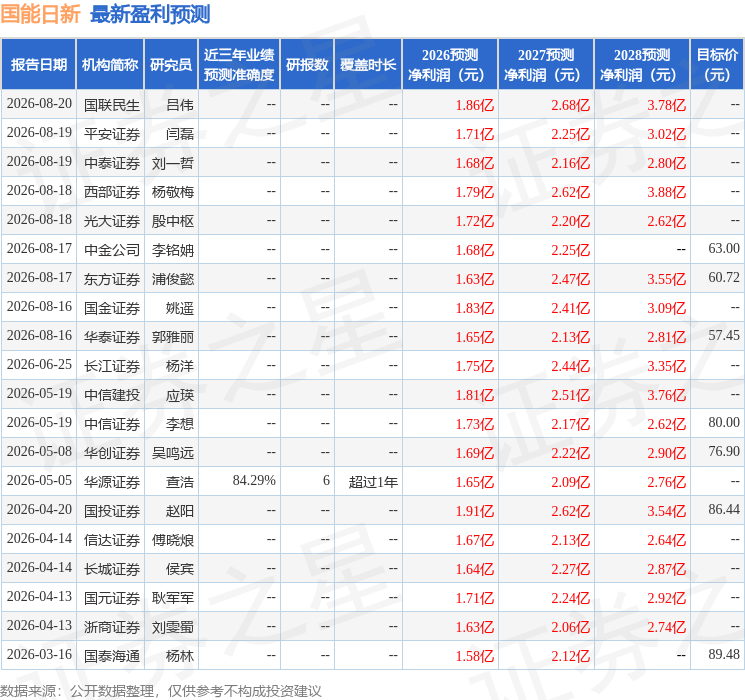Select the 信达证券 institution cell
Image resolution: width=745 pixels, height=700 pixels.
pyautogui.click(x=112, y=540)
